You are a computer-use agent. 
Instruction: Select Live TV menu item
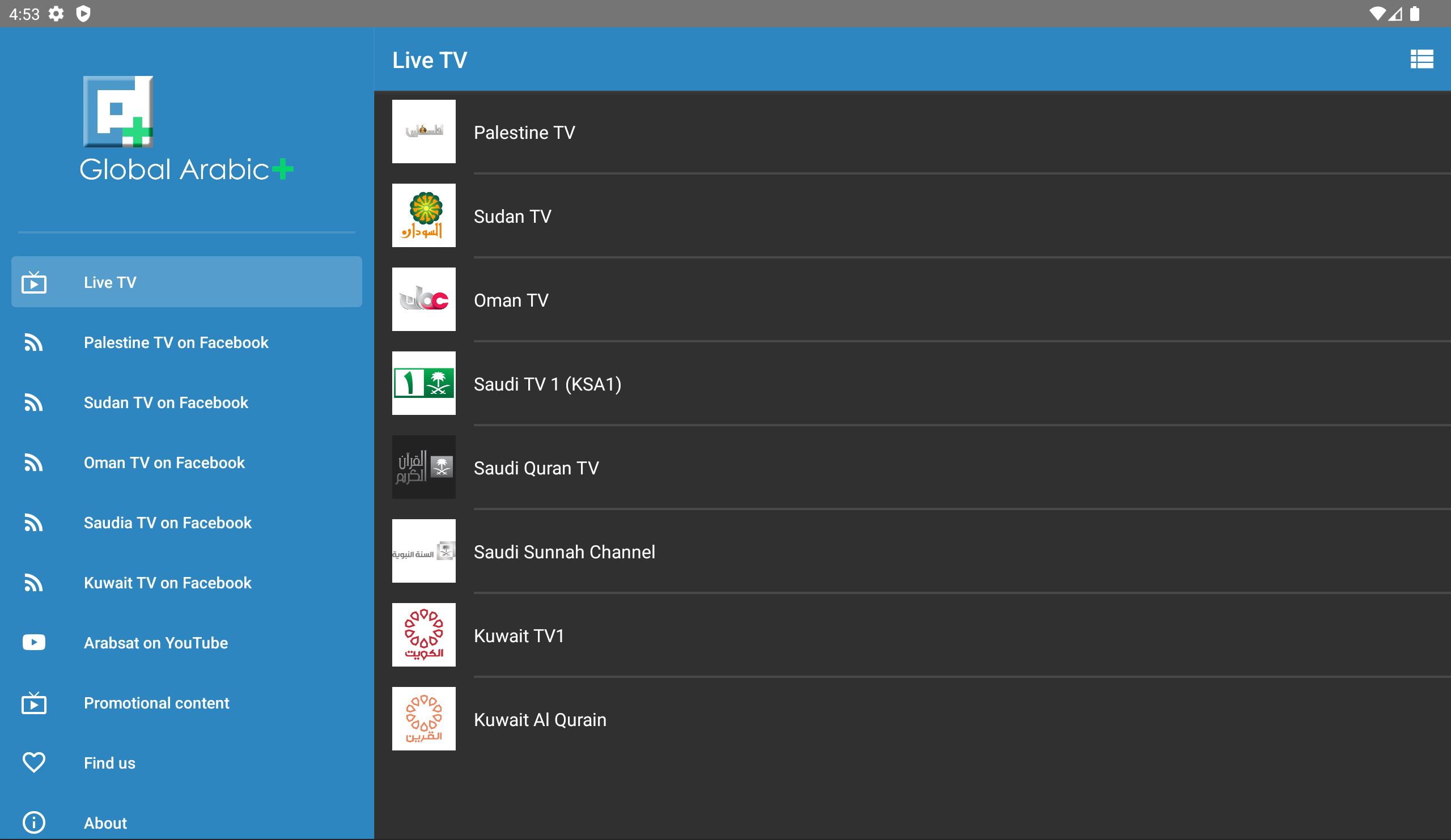tap(186, 282)
